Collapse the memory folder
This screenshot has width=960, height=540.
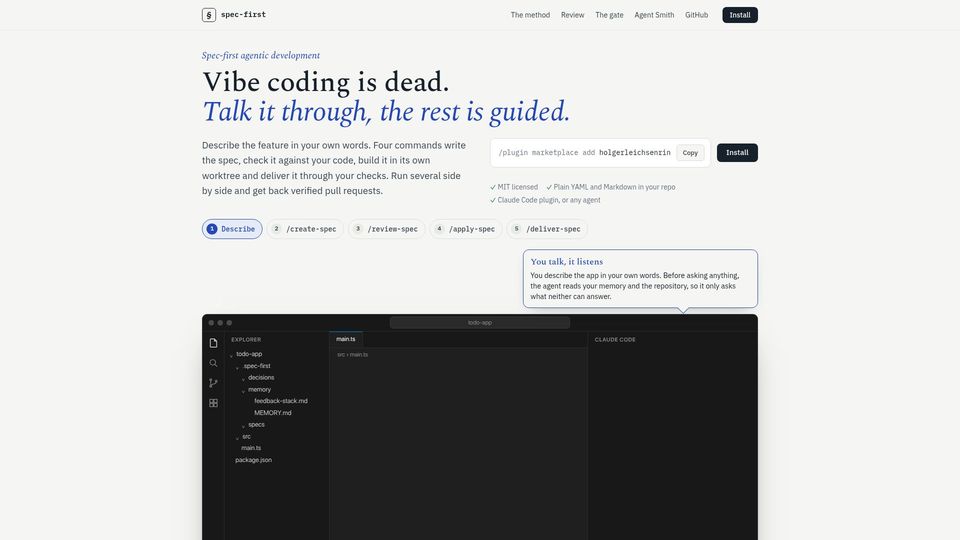pyautogui.click(x=259, y=389)
